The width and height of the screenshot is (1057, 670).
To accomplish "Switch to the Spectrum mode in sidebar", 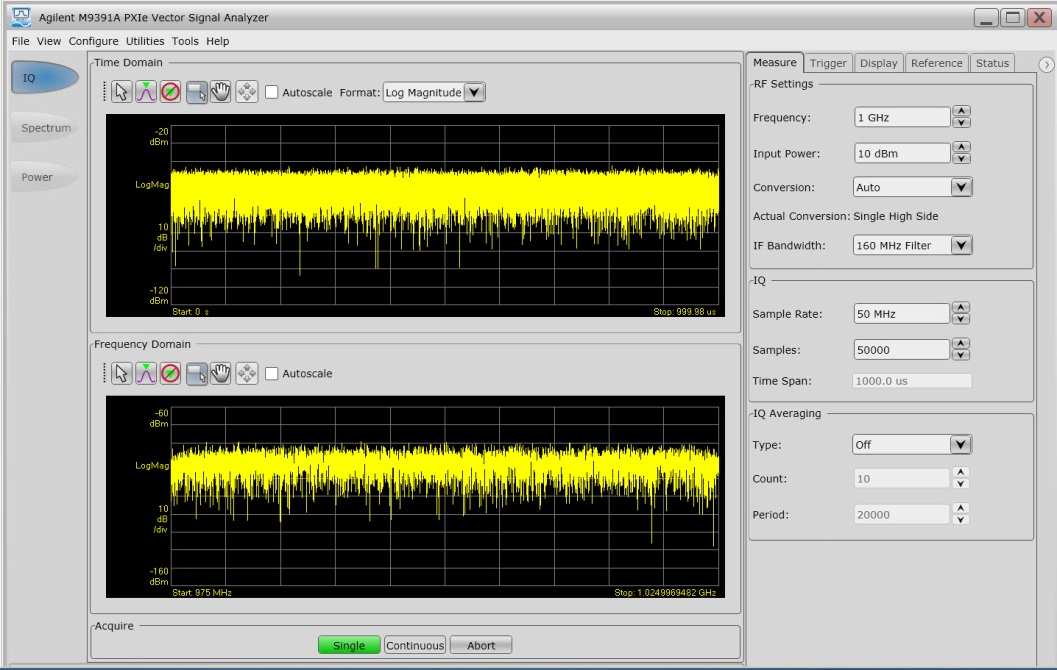I will tap(45, 128).
